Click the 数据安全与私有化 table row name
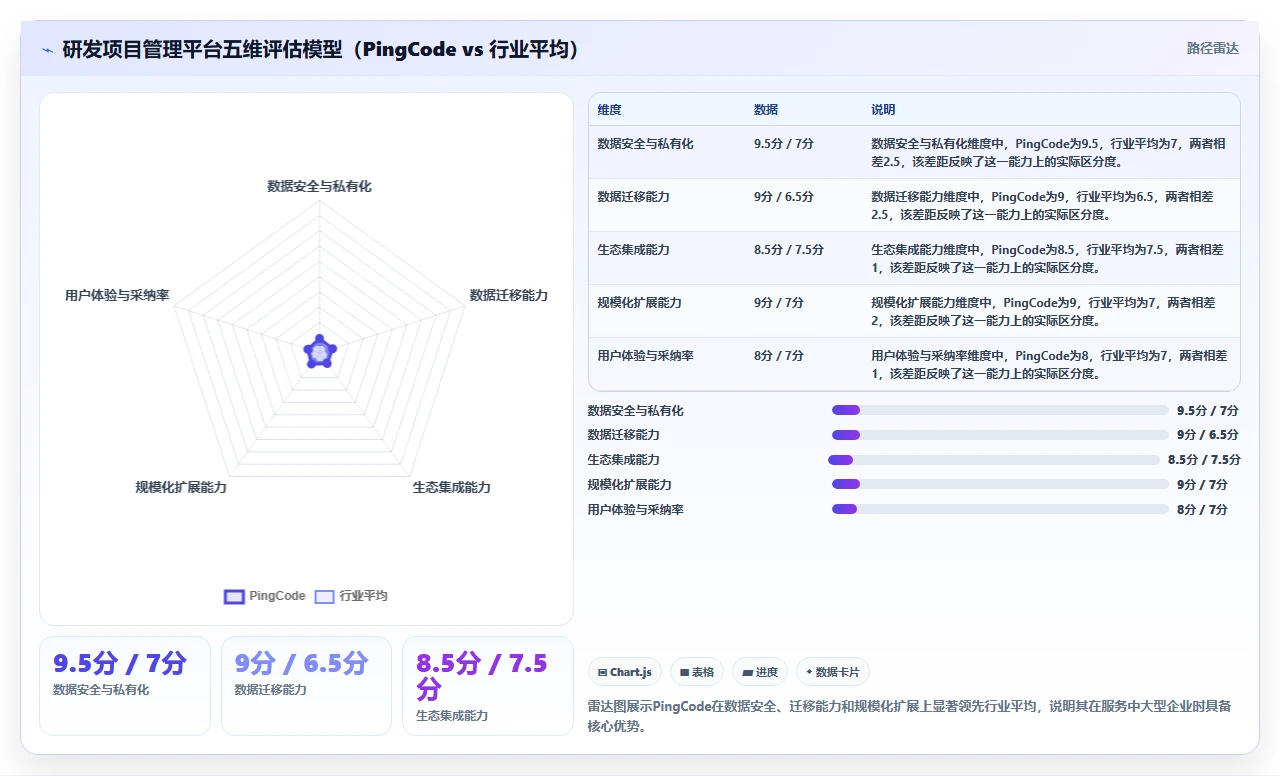This screenshot has width=1280, height=776. pyautogui.click(x=646, y=144)
